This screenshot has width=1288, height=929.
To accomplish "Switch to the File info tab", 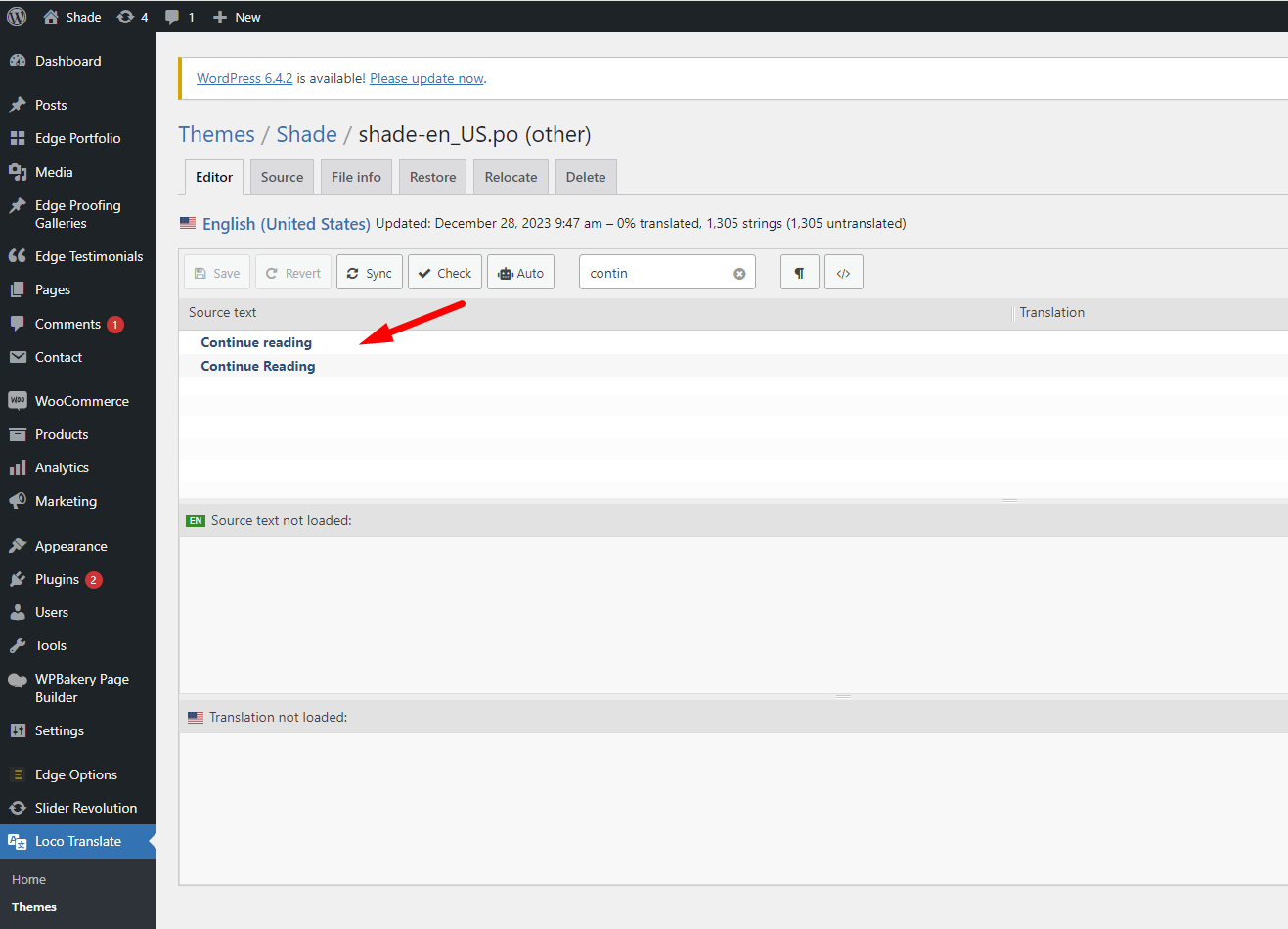I will coord(356,177).
